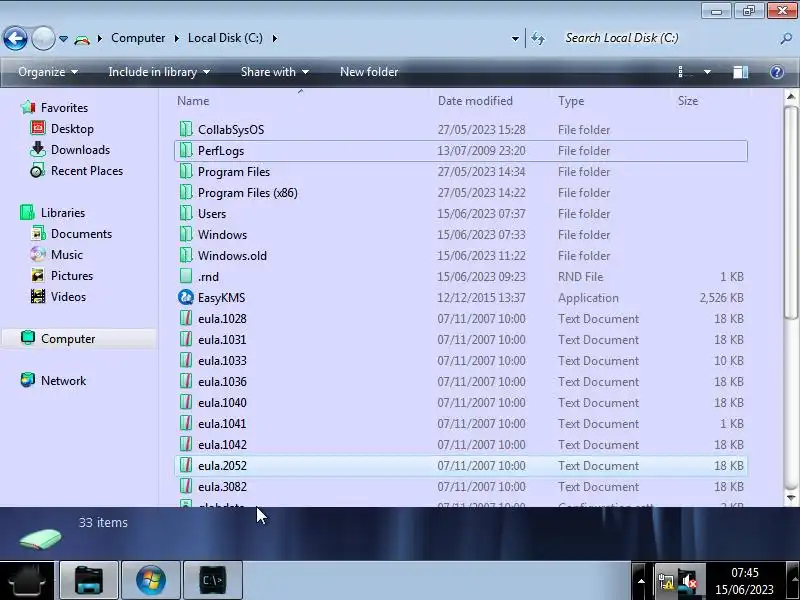Click the vertical scrollbar thumb
The width and height of the screenshot is (800, 600).
[x=791, y=213]
